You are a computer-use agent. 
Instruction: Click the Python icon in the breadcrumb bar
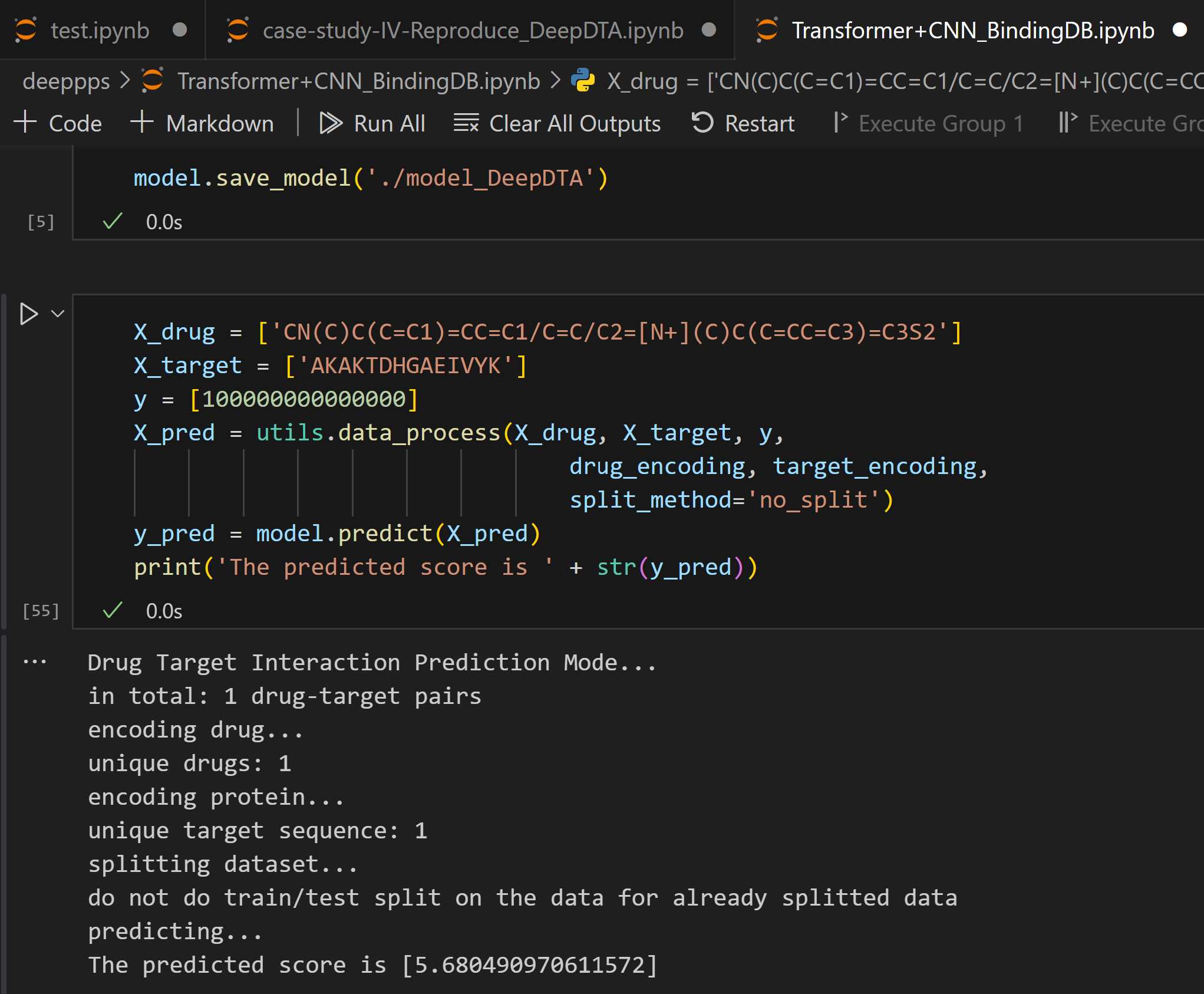[582, 81]
